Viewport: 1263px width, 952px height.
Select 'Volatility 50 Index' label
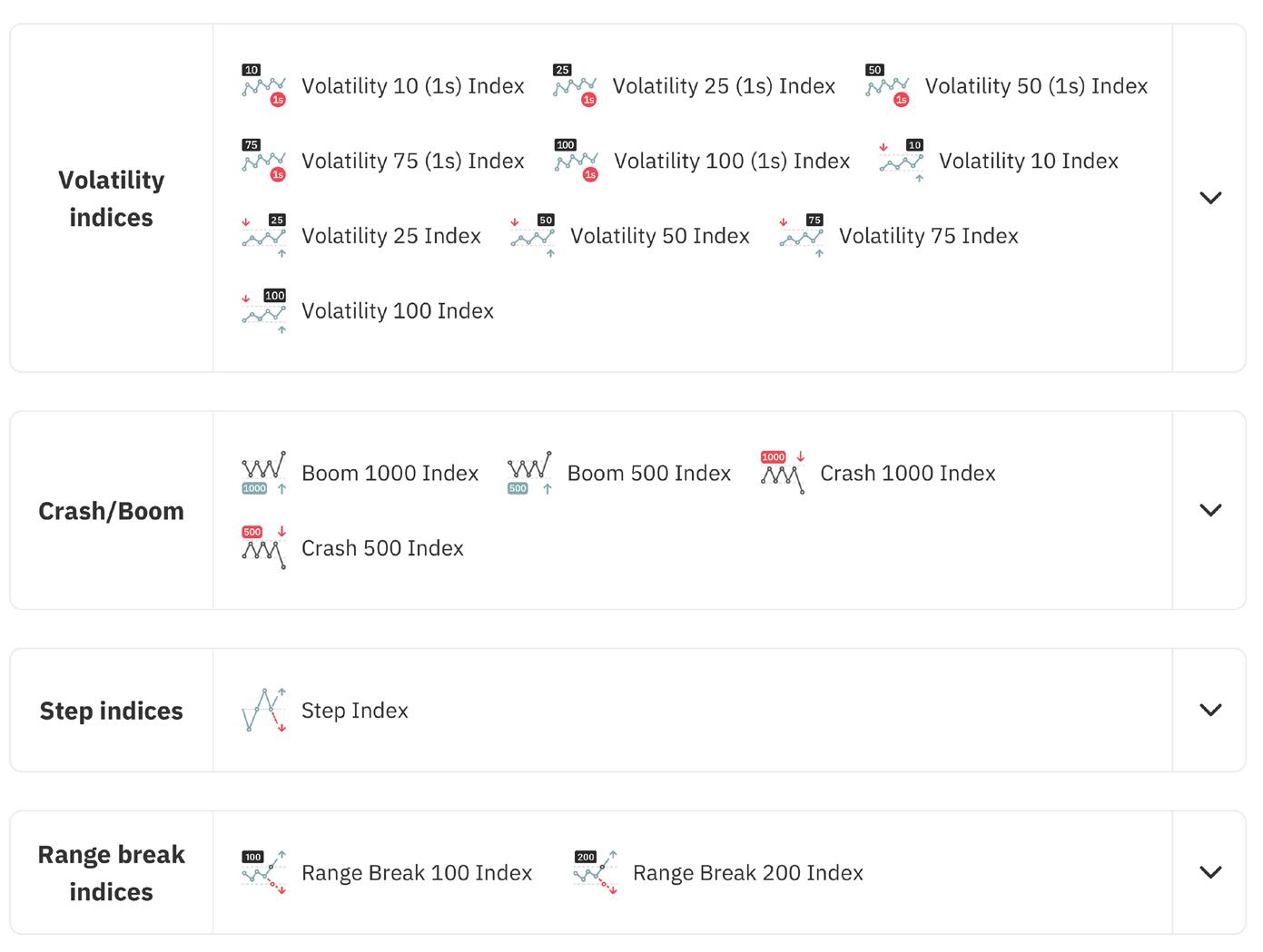660,236
